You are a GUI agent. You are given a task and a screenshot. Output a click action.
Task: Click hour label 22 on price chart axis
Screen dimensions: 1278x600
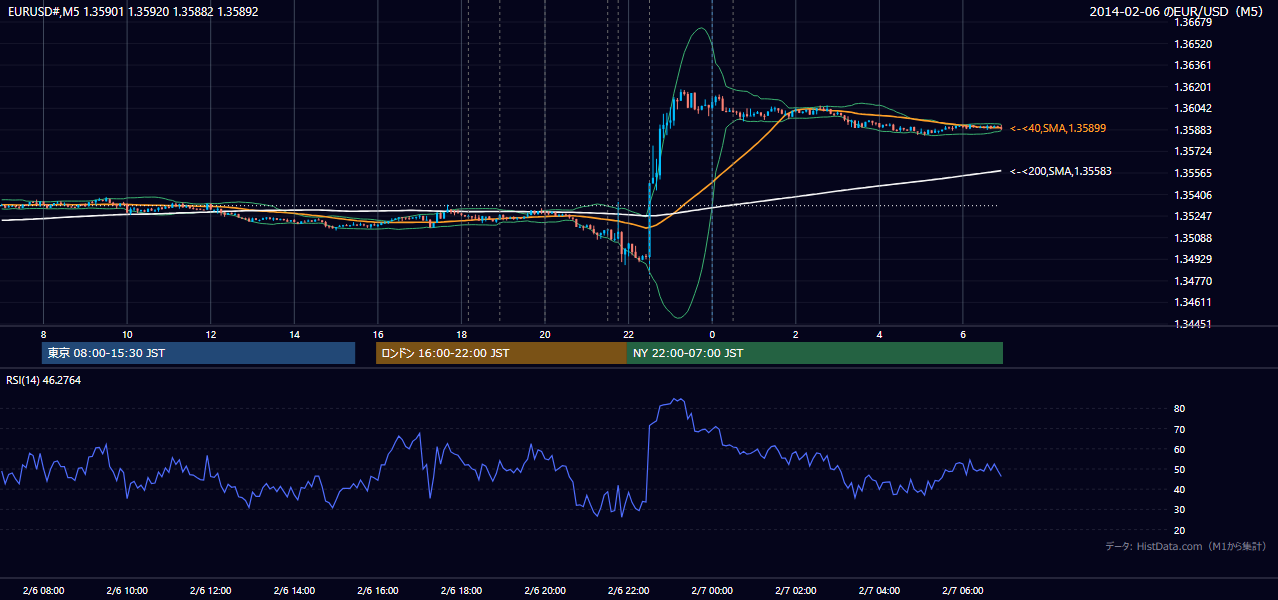tap(629, 334)
